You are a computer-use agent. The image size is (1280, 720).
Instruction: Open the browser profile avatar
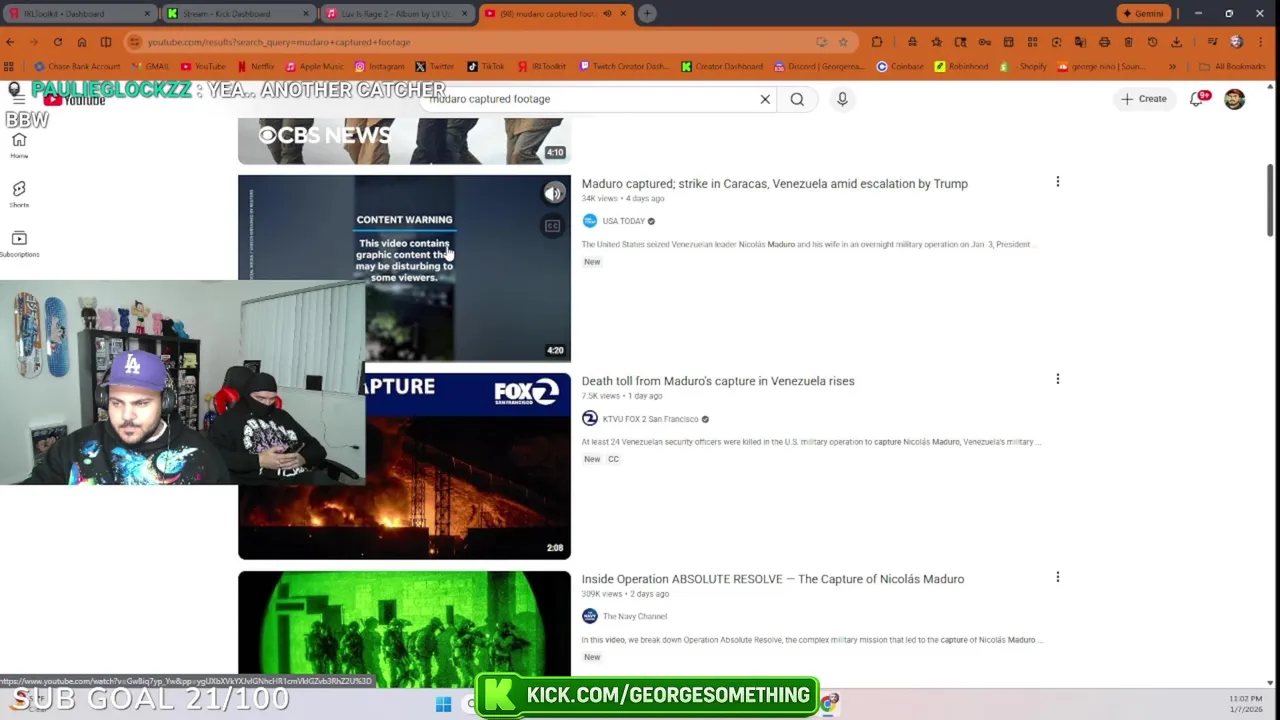[1237, 42]
